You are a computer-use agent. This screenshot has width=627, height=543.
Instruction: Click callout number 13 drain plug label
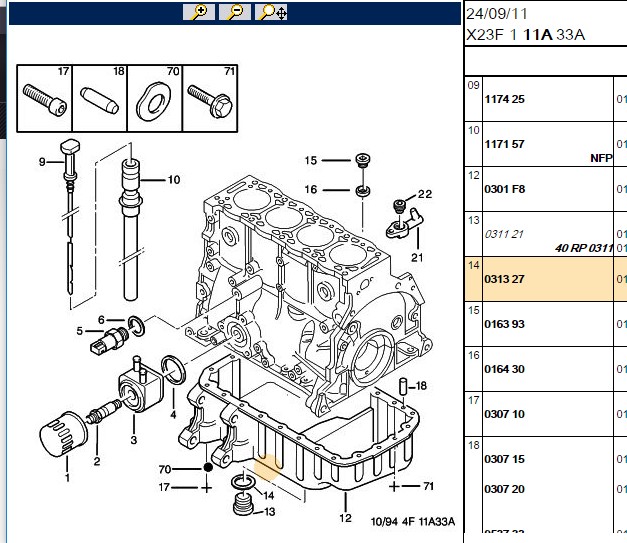(x=270, y=512)
